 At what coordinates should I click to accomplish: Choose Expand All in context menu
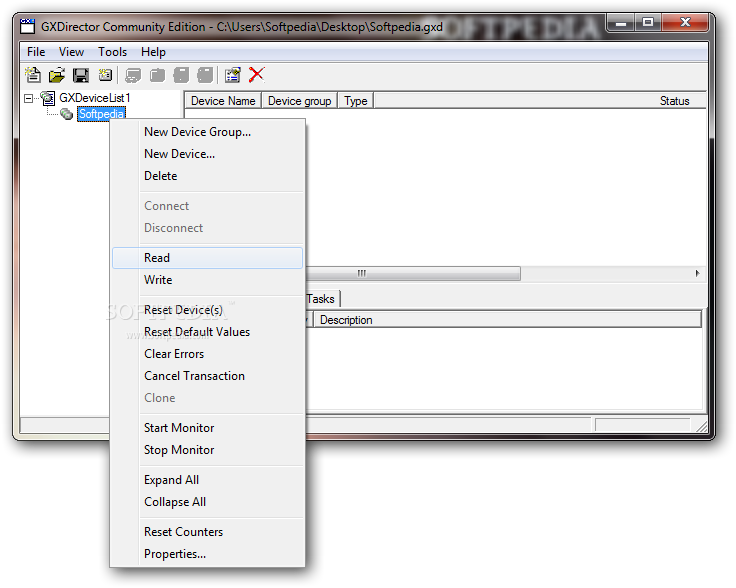(207, 481)
